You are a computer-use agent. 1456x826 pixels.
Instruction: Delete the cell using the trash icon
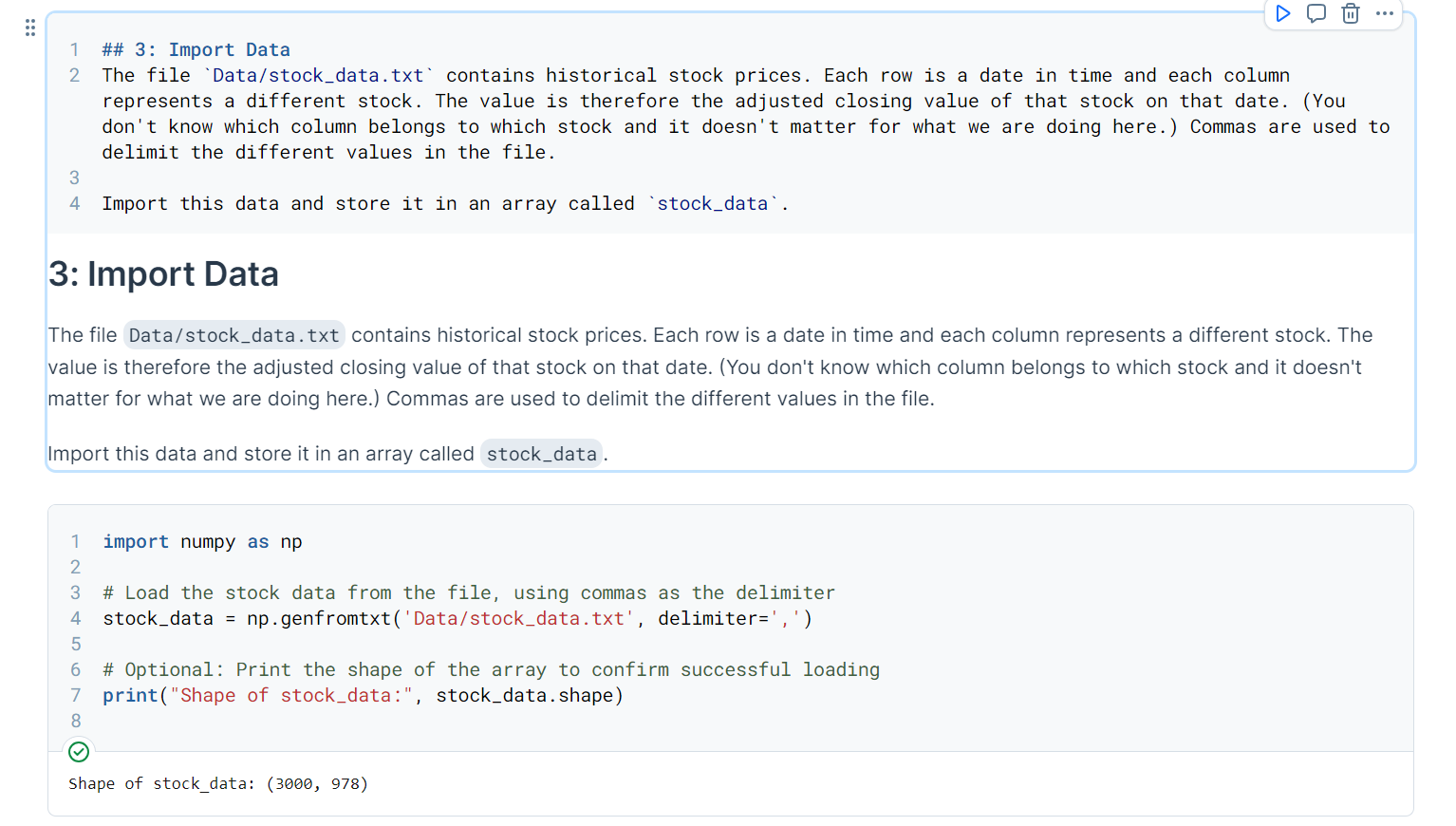(x=1350, y=13)
